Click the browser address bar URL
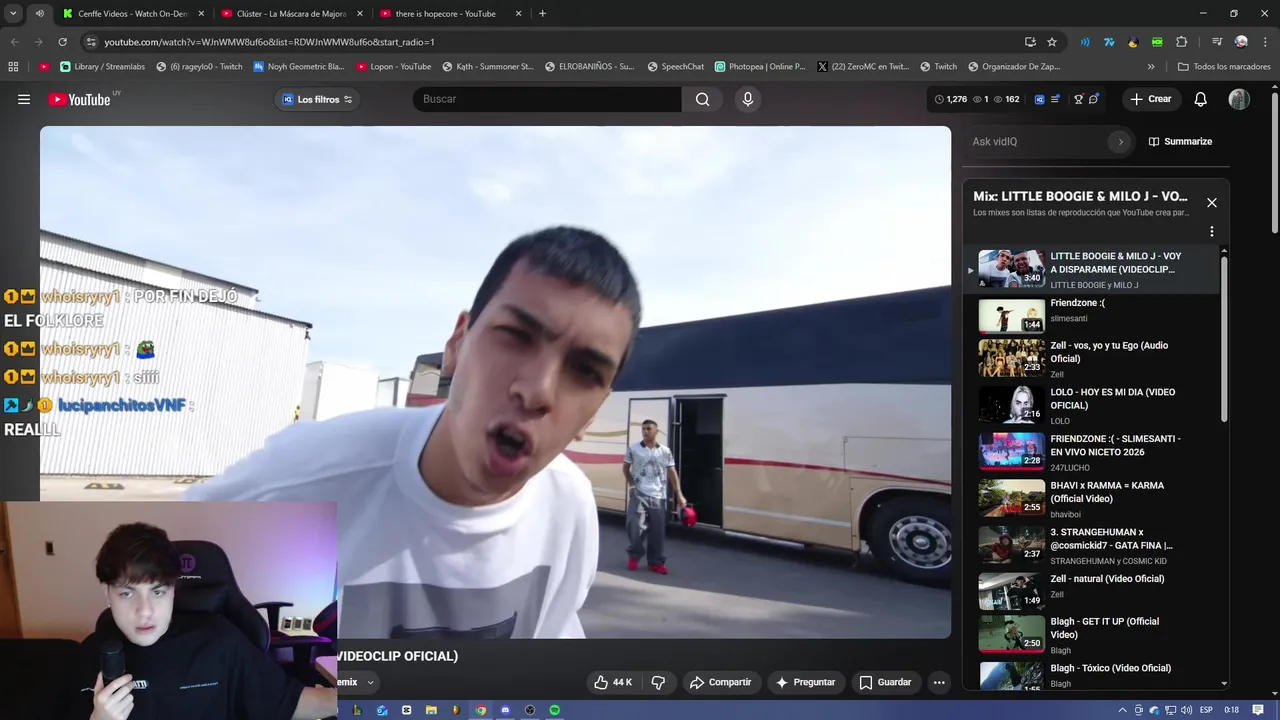 click(x=269, y=42)
